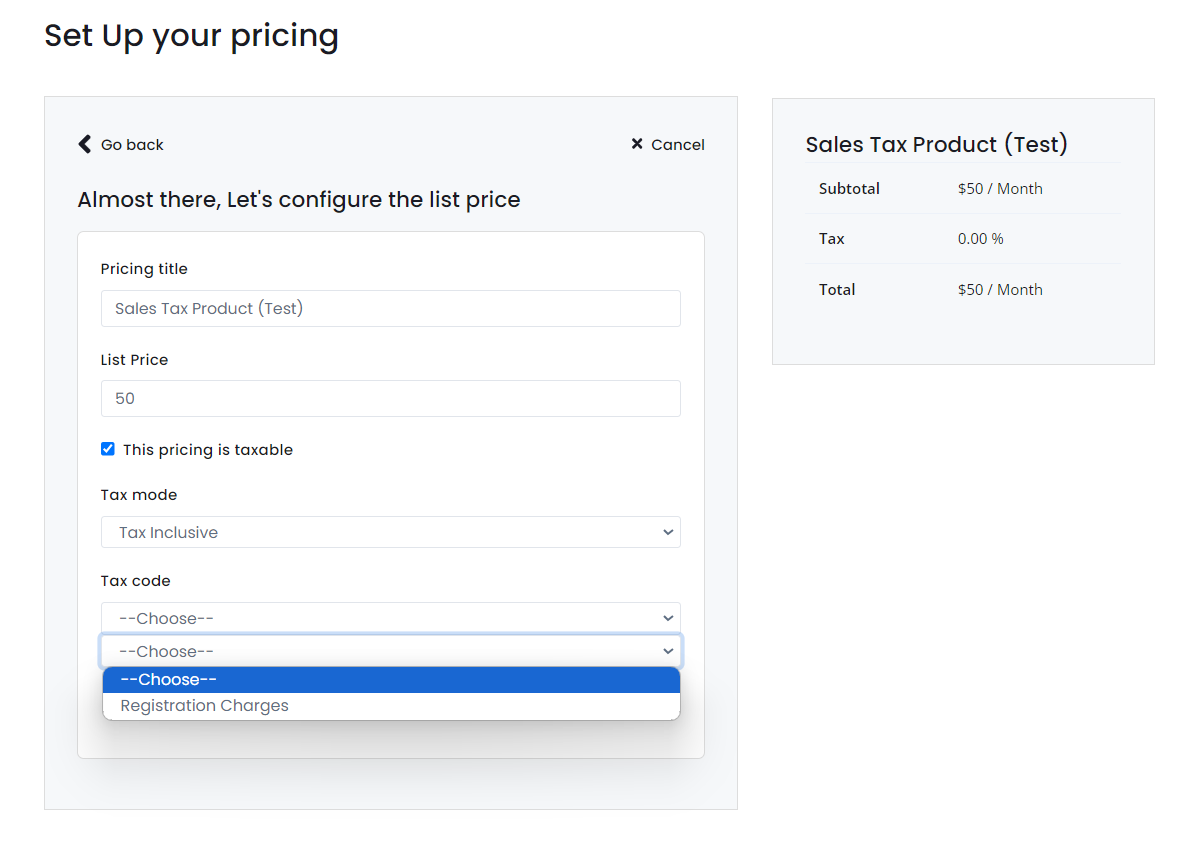
Task: Click the 'Total' row label
Action: tap(836, 289)
